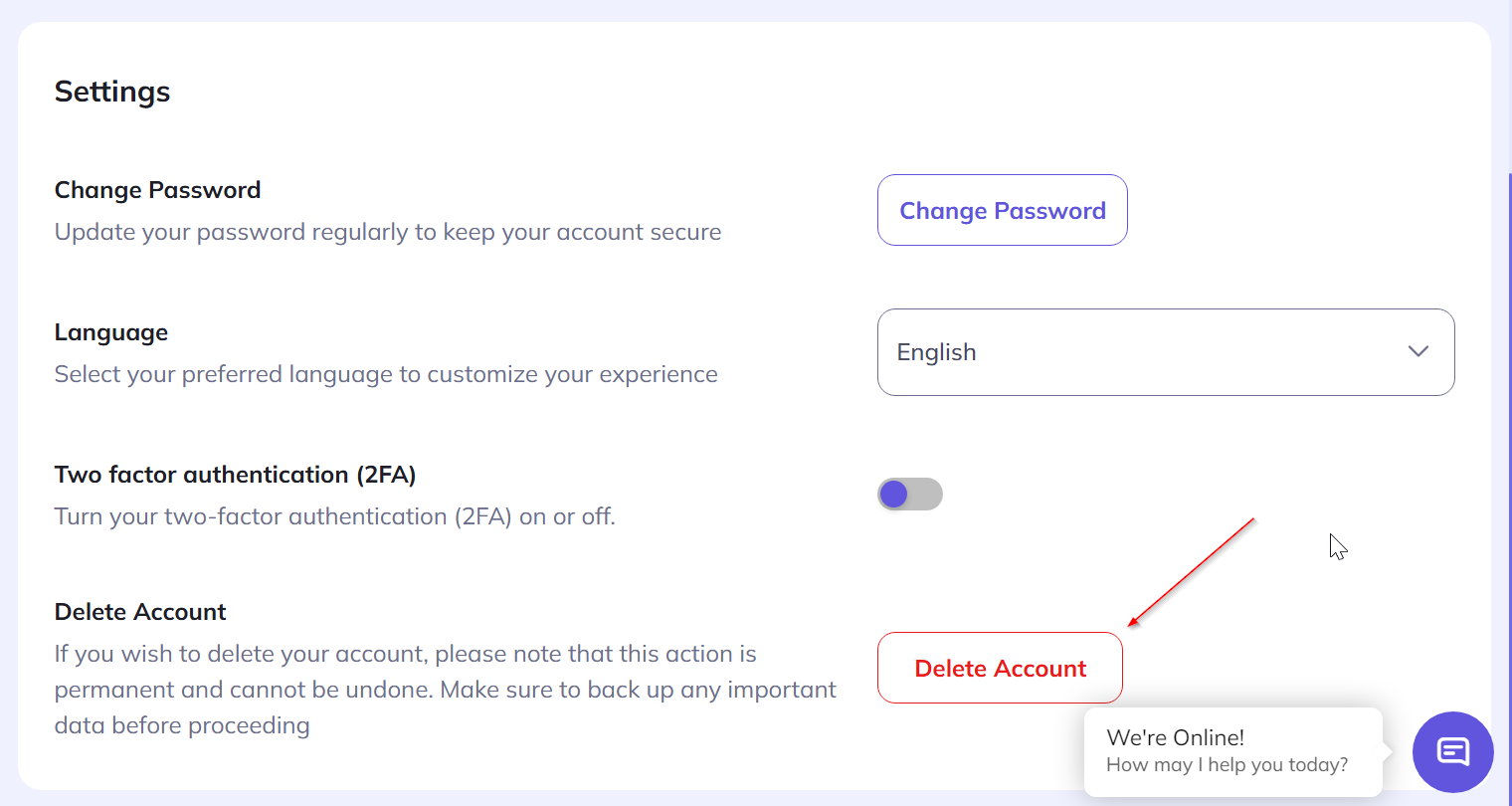Viewport: 1512px width, 806px height.
Task: Click the chat speech-bubble icon button
Action: (1452, 752)
